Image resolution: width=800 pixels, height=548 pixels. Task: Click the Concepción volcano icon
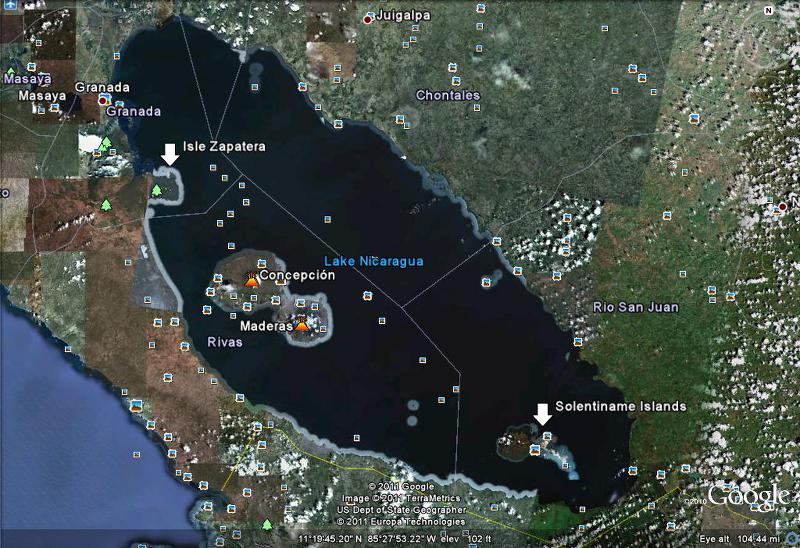(251, 280)
